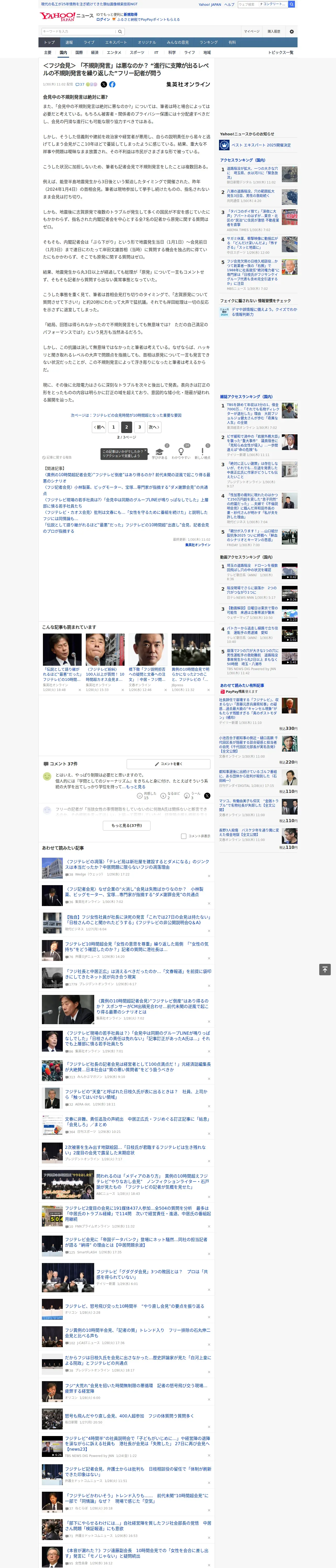Click into the keyword search field
The image size is (336, 1568).
click(x=79, y=32)
